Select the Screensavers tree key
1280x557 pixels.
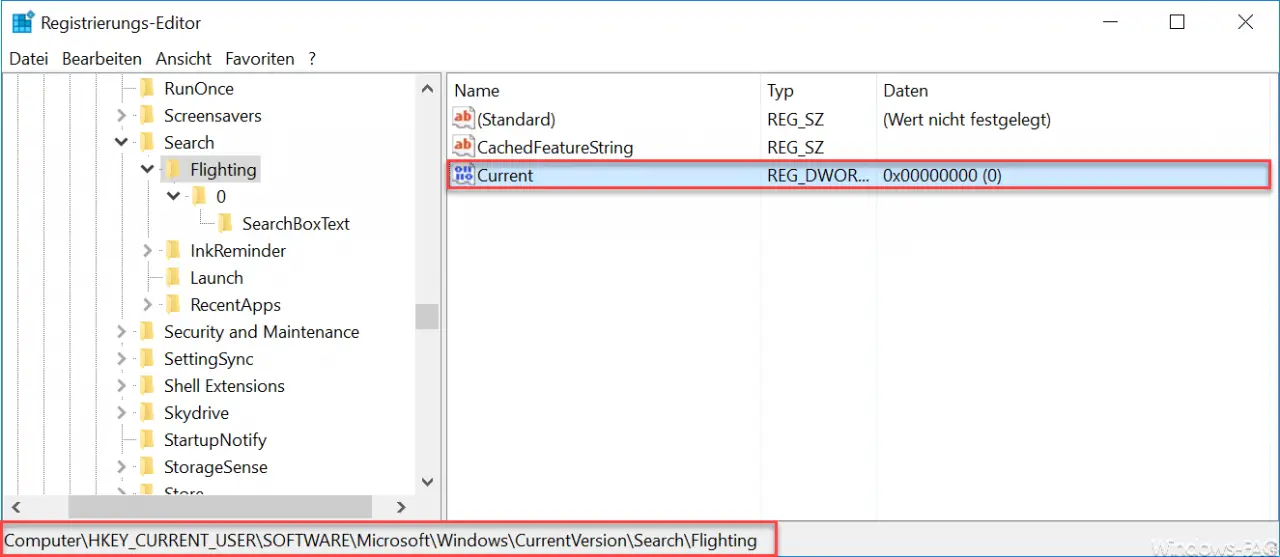[x=213, y=115]
